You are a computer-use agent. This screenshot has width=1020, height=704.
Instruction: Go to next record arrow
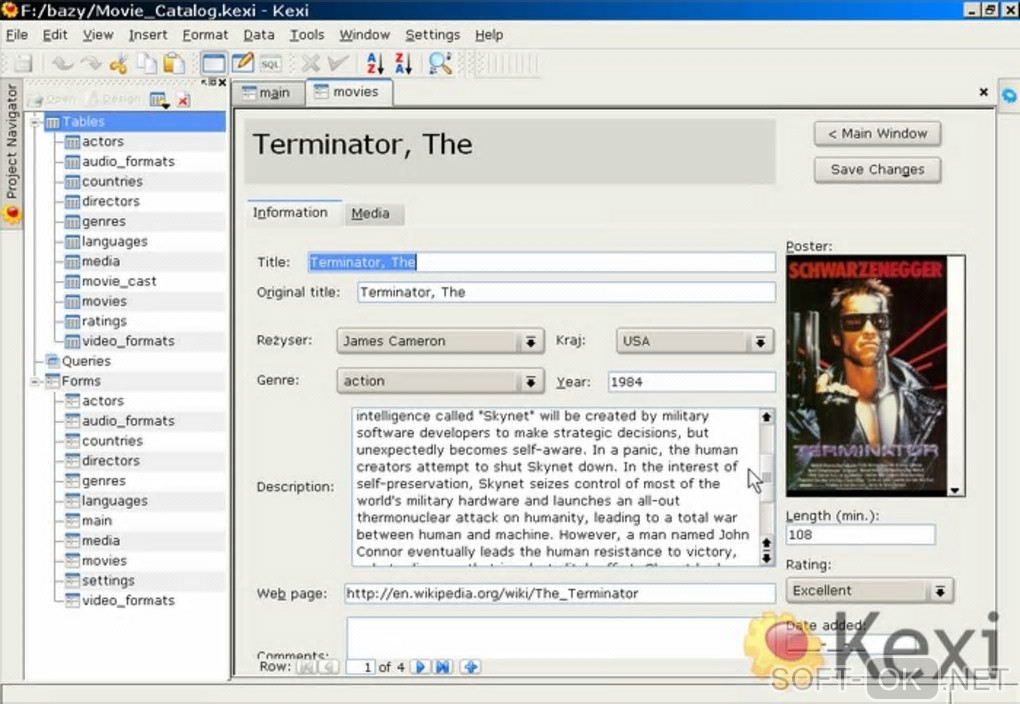[420, 667]
